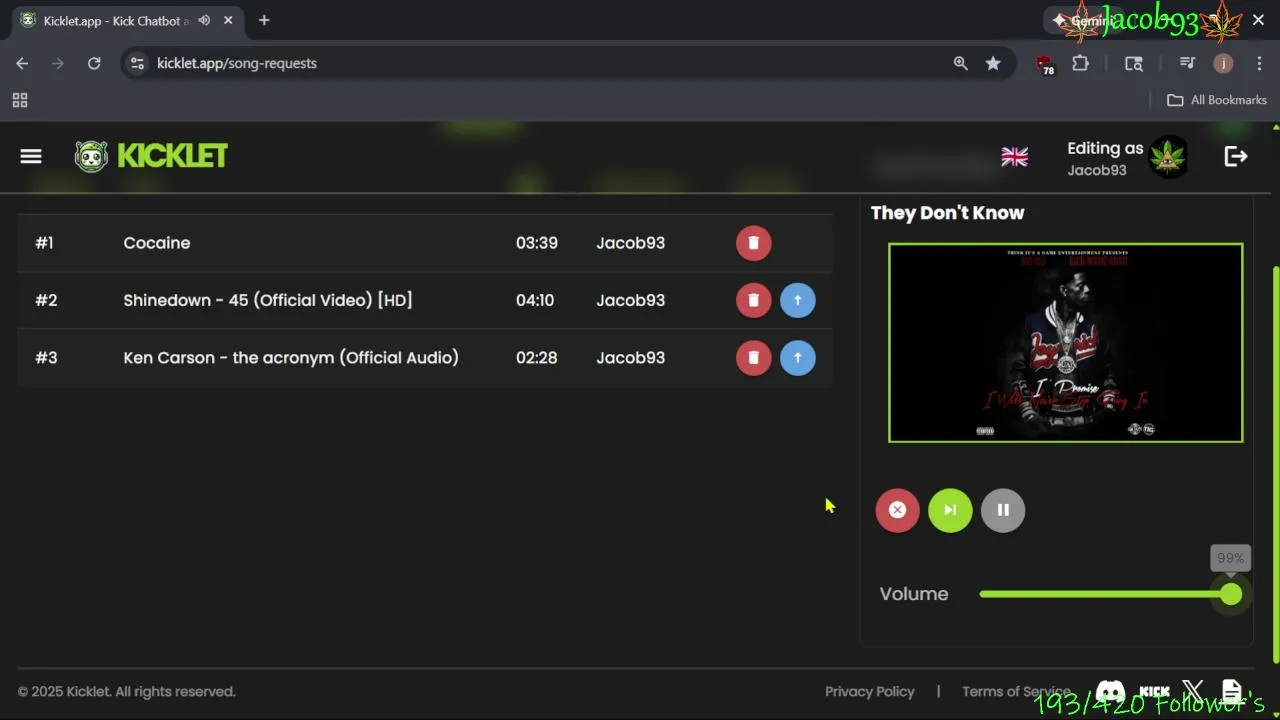This screenshot has height=720, width=1280.
Task: Close the Kicklet.app tab
Action: (228, 20)
